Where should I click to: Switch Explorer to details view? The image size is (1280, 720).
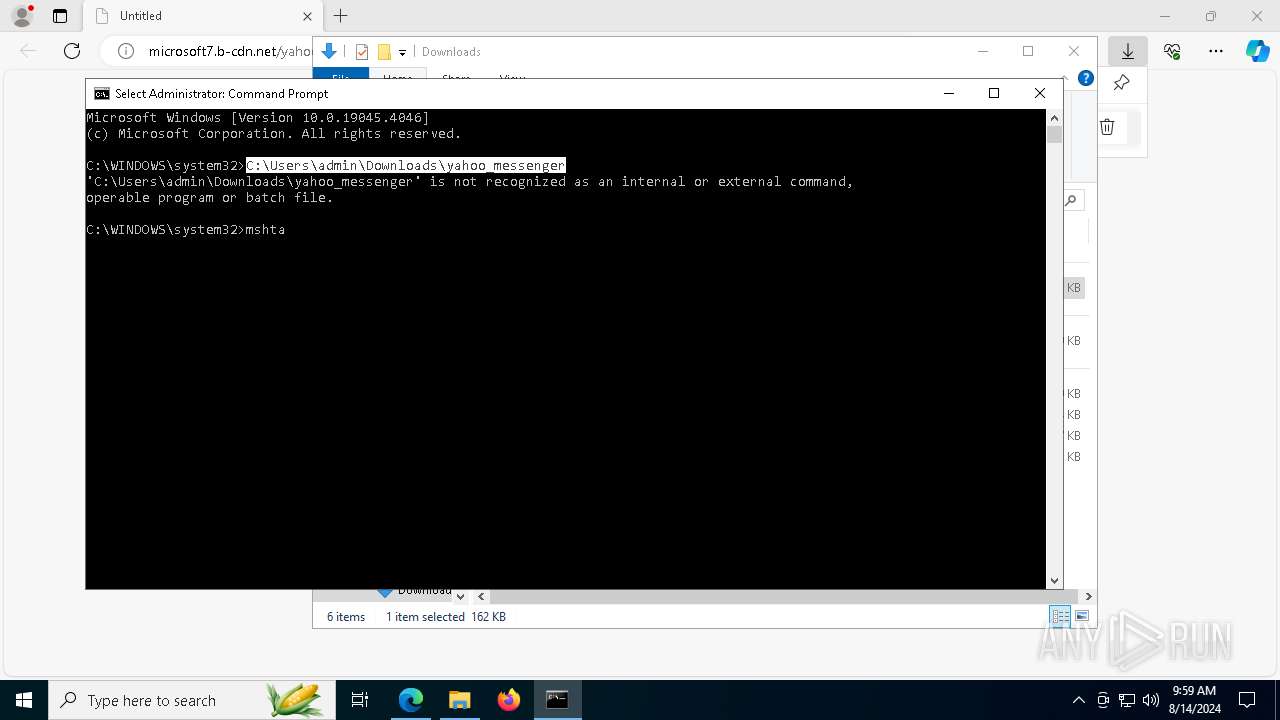pyautogui.click(x=1059, y=616)
